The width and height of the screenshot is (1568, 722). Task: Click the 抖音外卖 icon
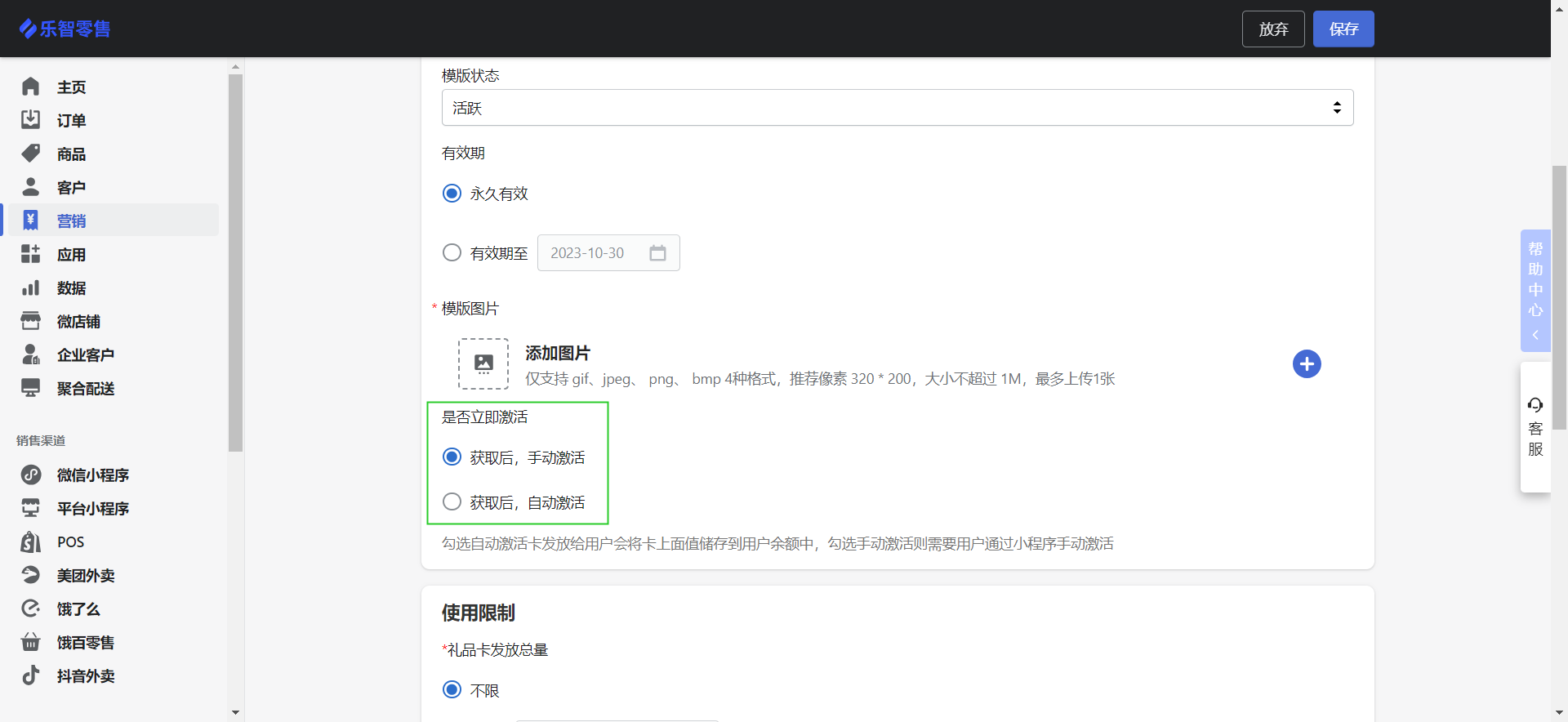[30, 675]
